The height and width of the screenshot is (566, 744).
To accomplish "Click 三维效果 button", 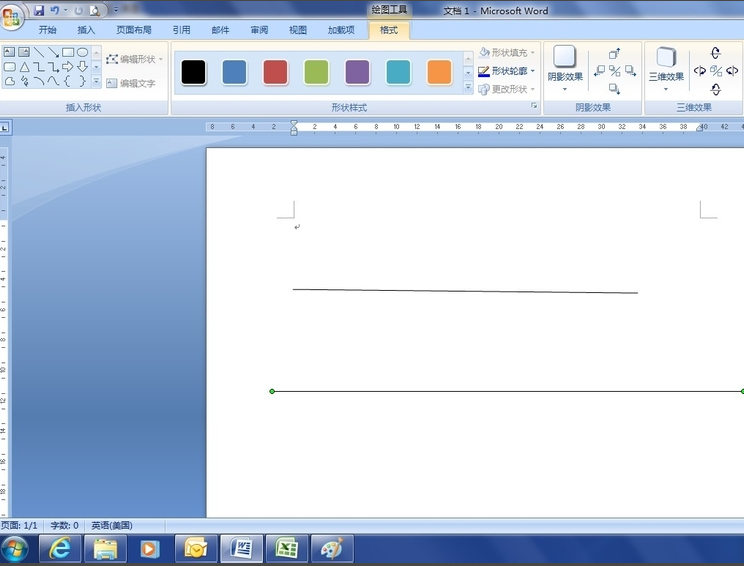I will (x=666, y=68).
